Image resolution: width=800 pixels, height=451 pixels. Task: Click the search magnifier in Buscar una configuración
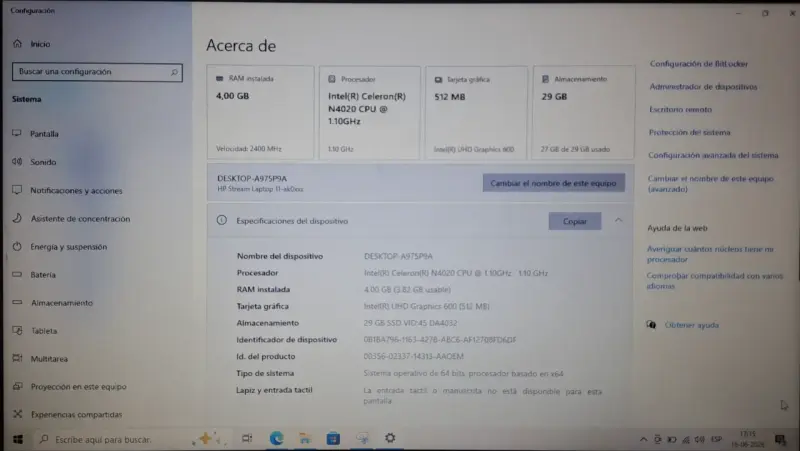coord(174,72)
